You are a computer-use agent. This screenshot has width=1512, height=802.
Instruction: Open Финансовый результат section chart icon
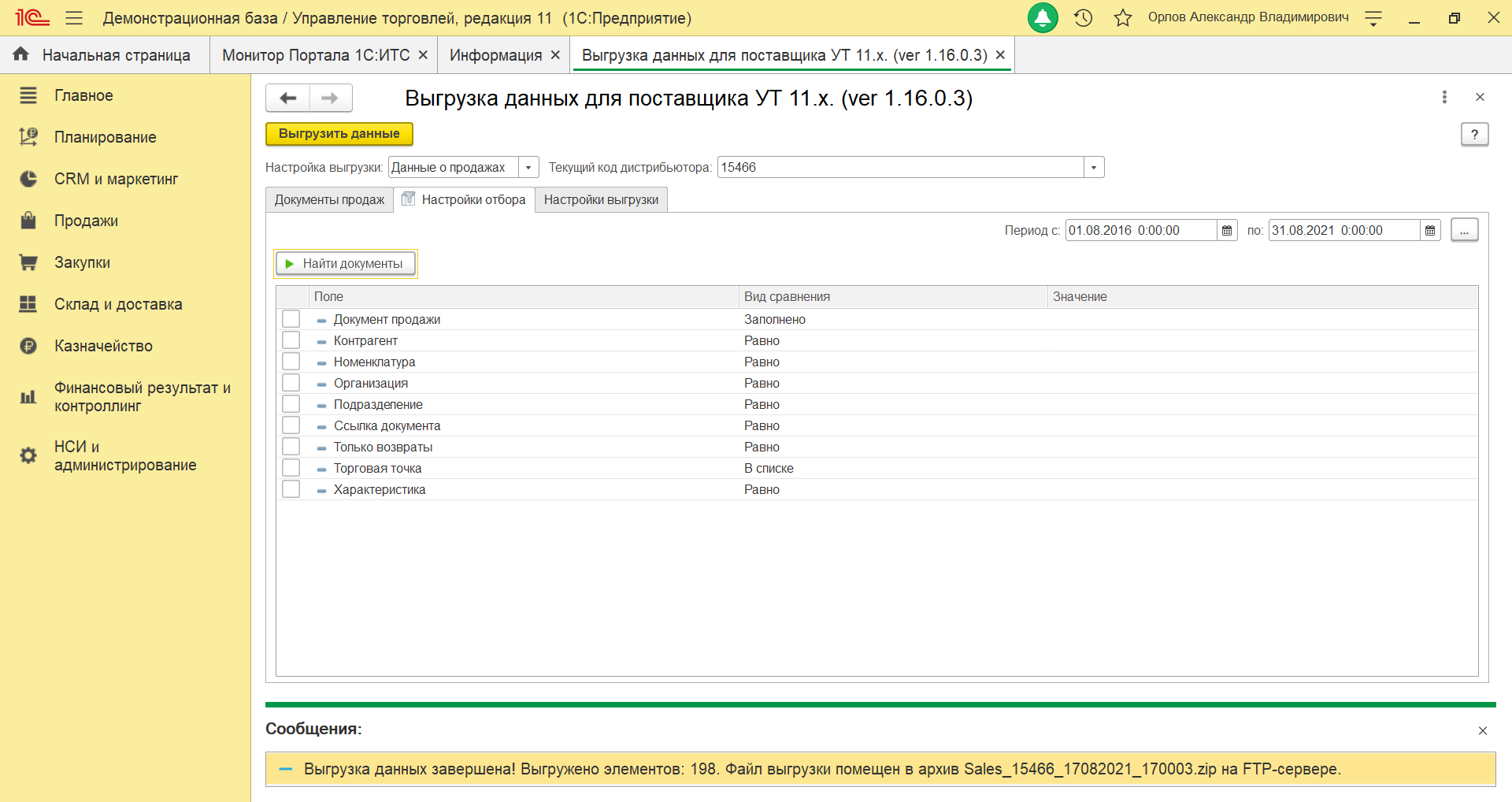28,397
